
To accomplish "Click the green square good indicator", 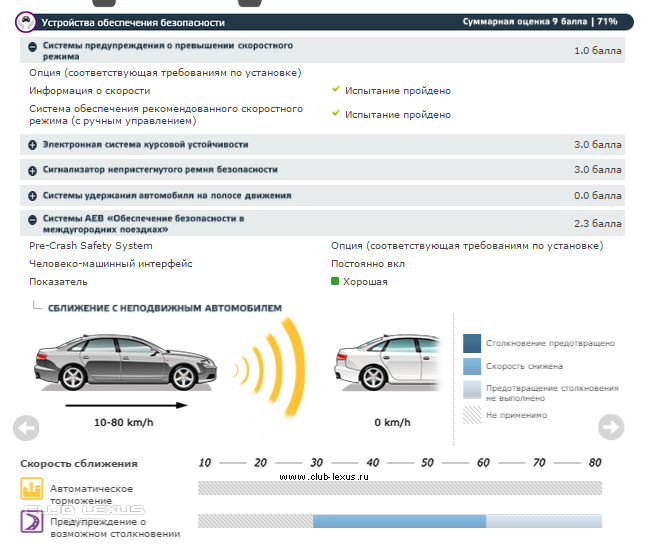I will (x=336, y=282).
